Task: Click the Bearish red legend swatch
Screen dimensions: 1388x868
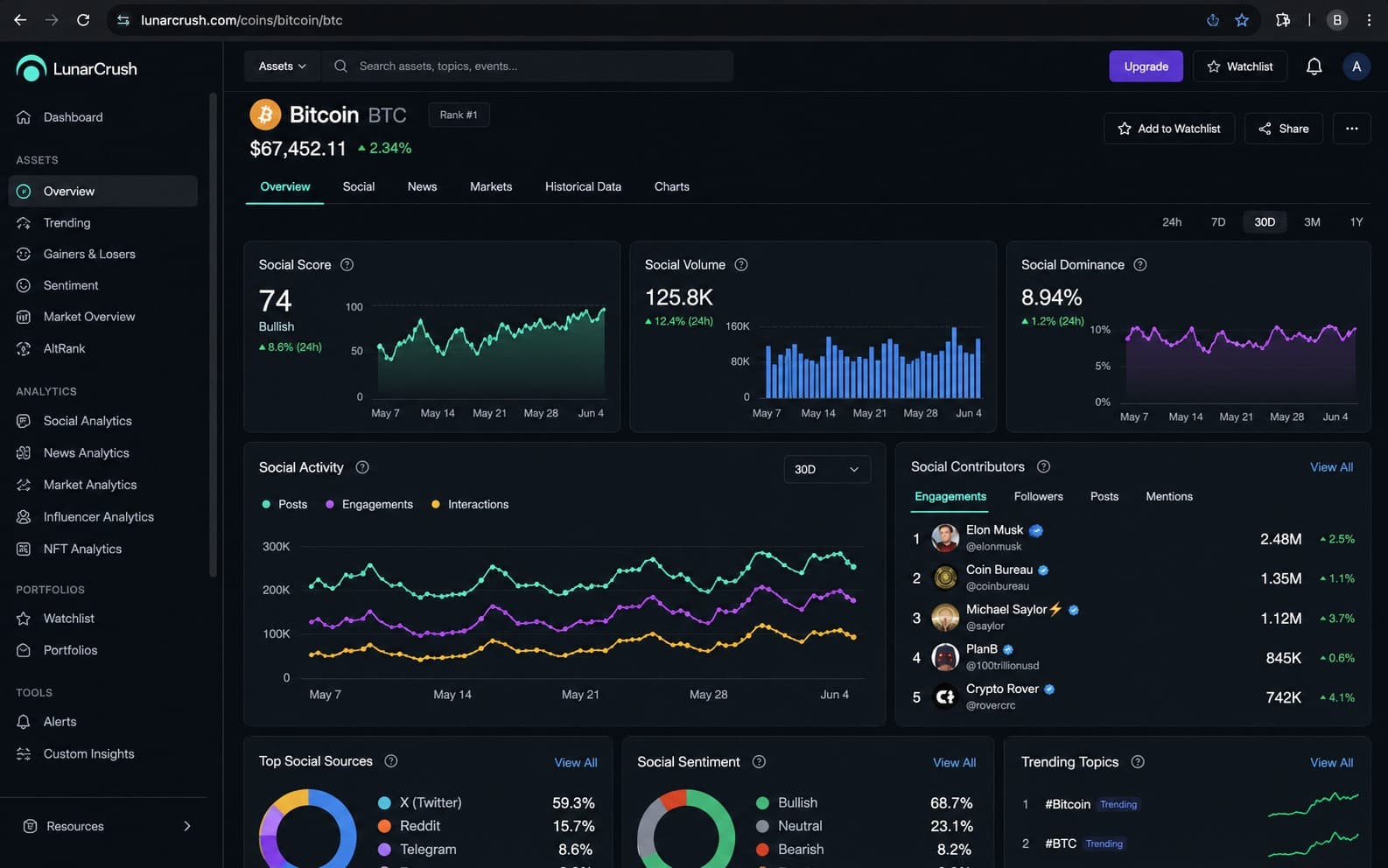Action: point(762,850)
